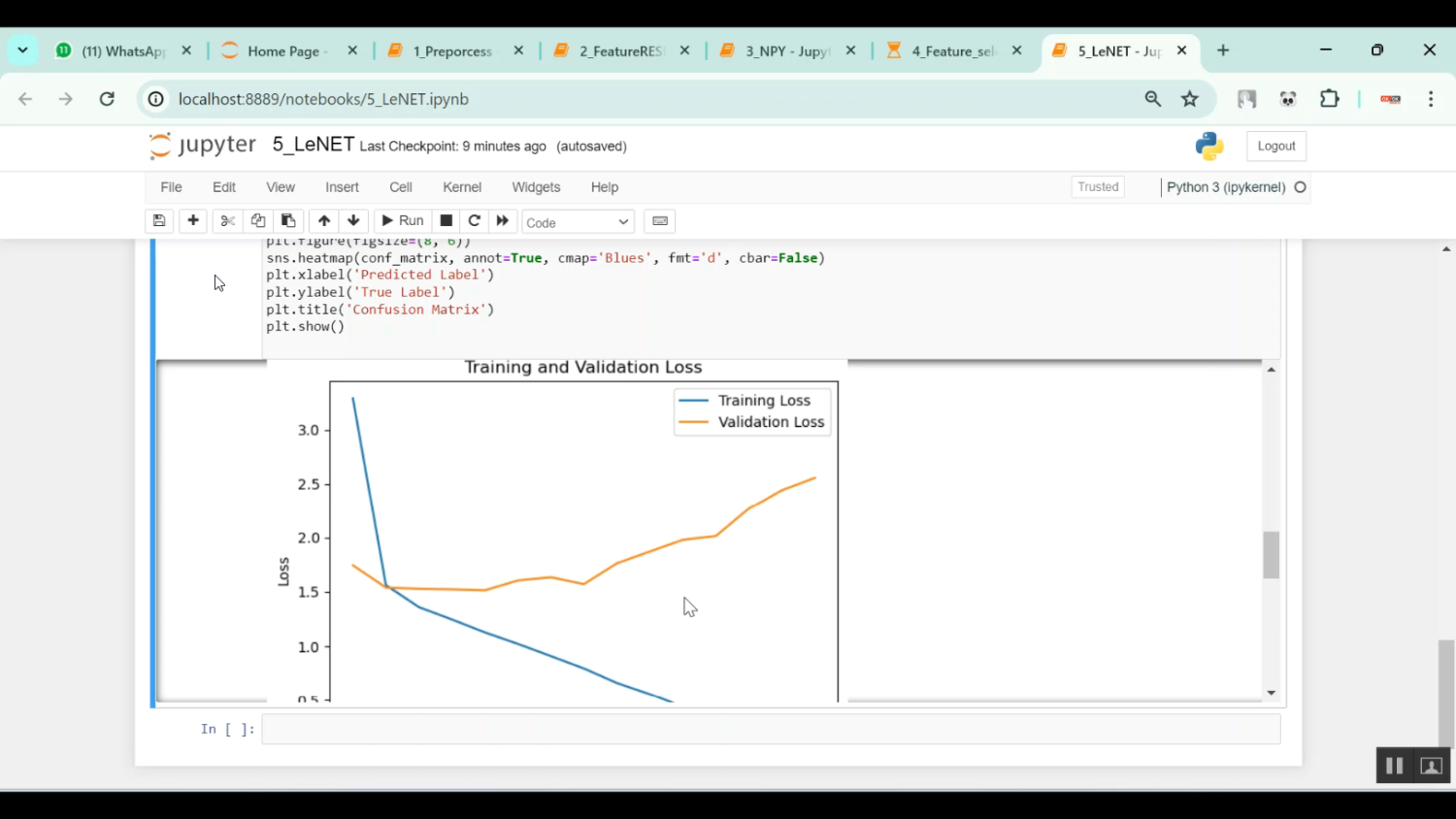
Task: Insert cell below with plus icon
Action: (x=193, y=221)
